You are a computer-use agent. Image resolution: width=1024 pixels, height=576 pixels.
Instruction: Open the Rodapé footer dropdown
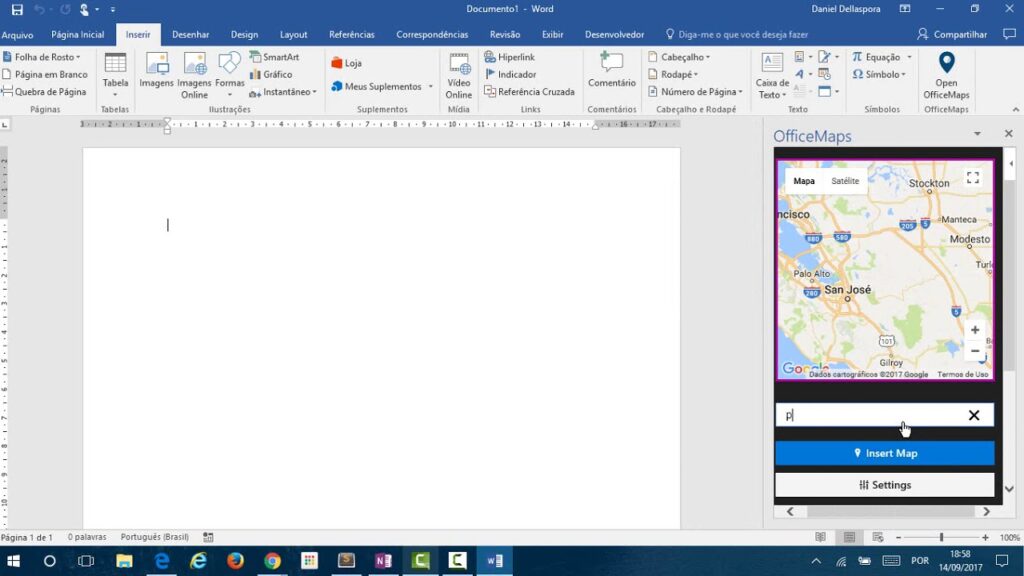point(673,74)
